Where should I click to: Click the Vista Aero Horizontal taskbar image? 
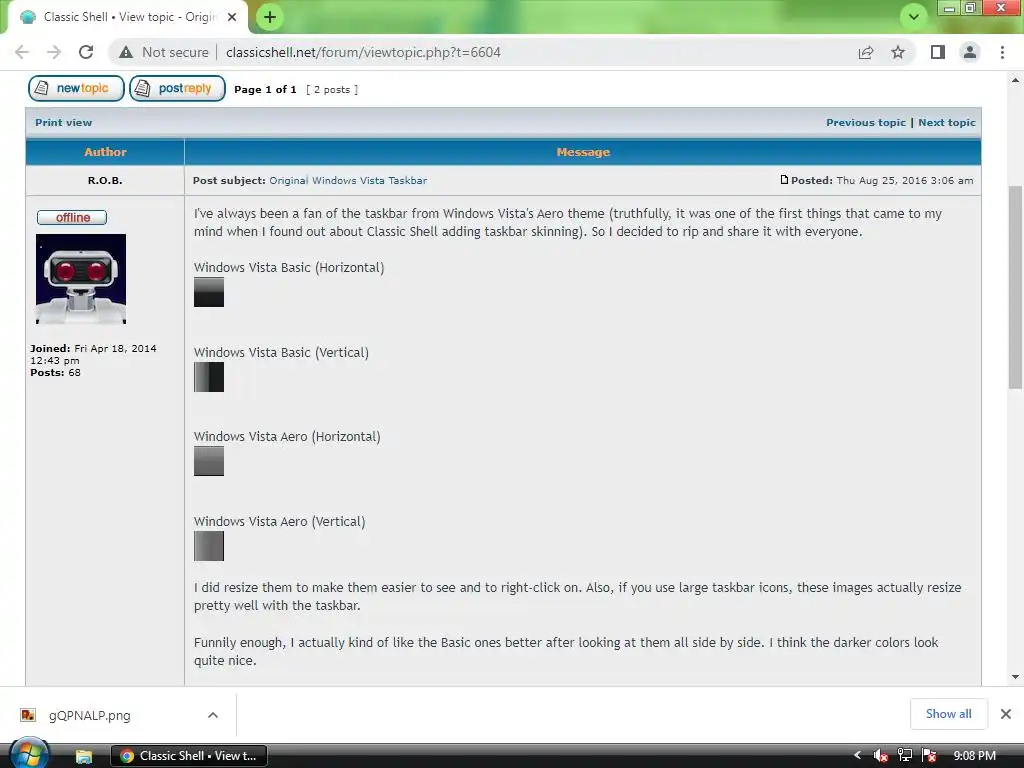pos(209,461)
